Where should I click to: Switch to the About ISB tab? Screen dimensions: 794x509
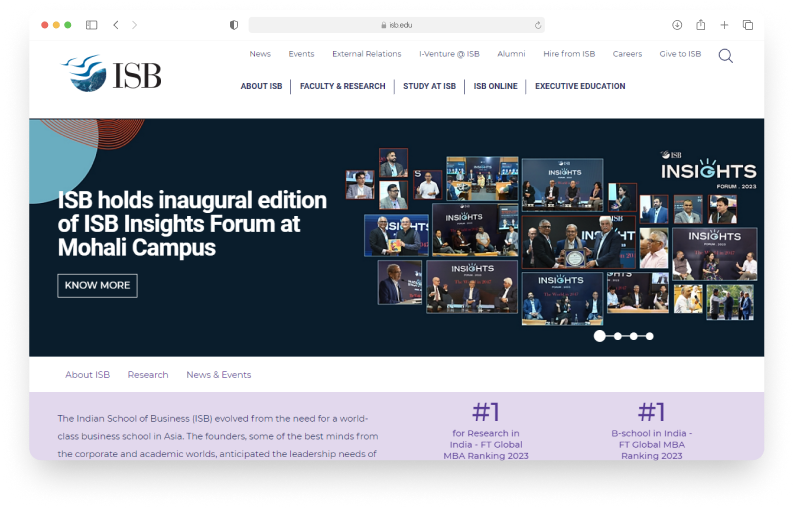click(x=88, y=375)
